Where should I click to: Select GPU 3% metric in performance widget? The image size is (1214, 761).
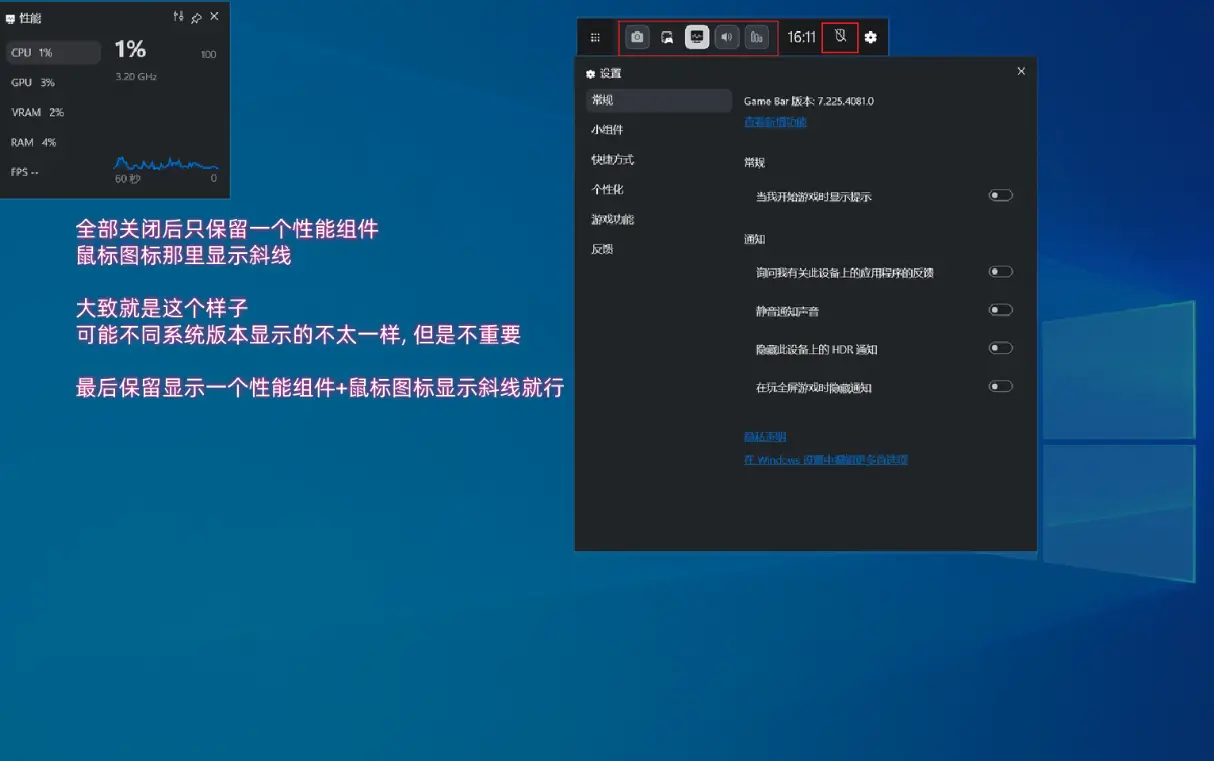click(x=53, y=82)
